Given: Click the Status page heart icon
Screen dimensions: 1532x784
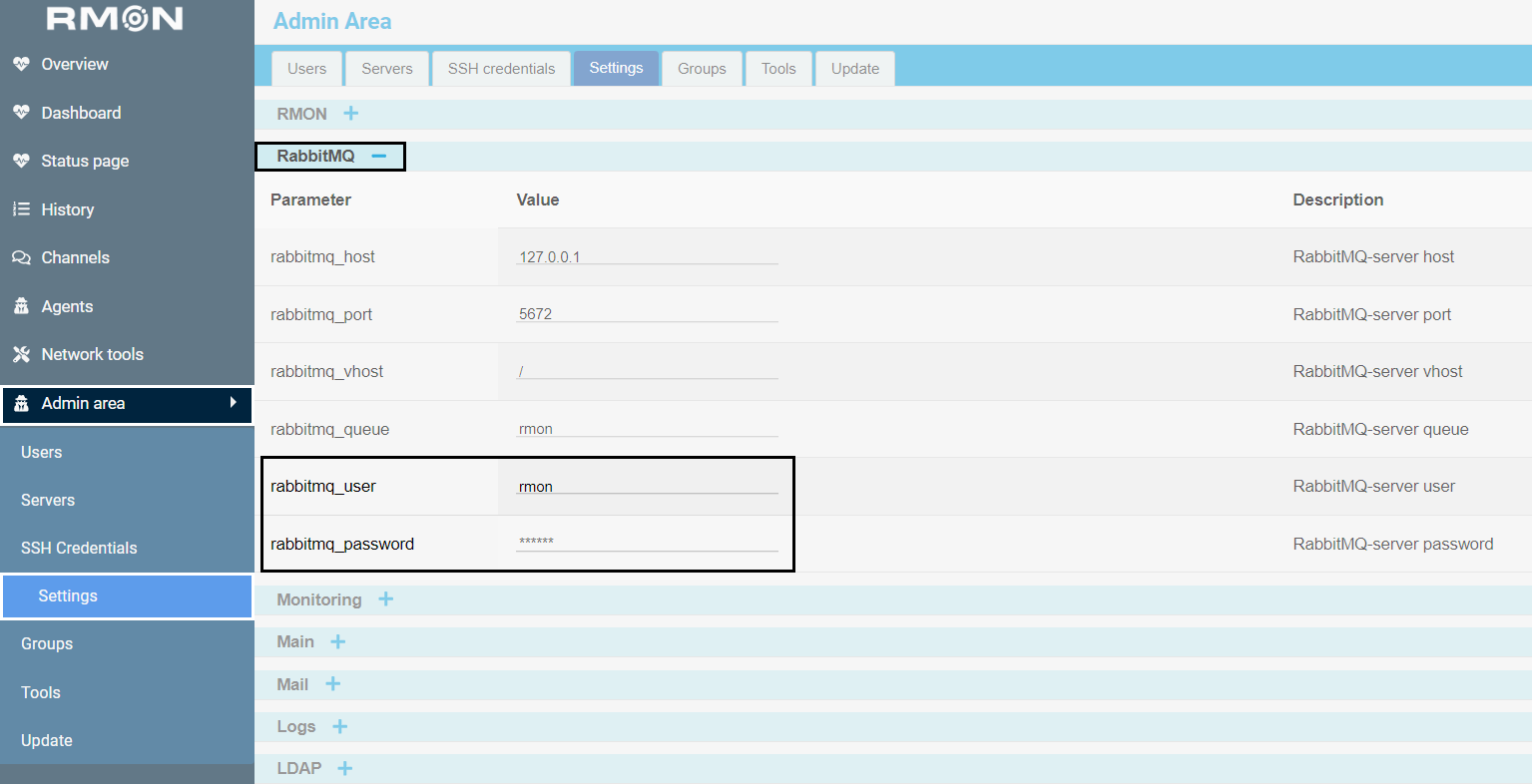Looking at the screenshot, I should 21,161.
